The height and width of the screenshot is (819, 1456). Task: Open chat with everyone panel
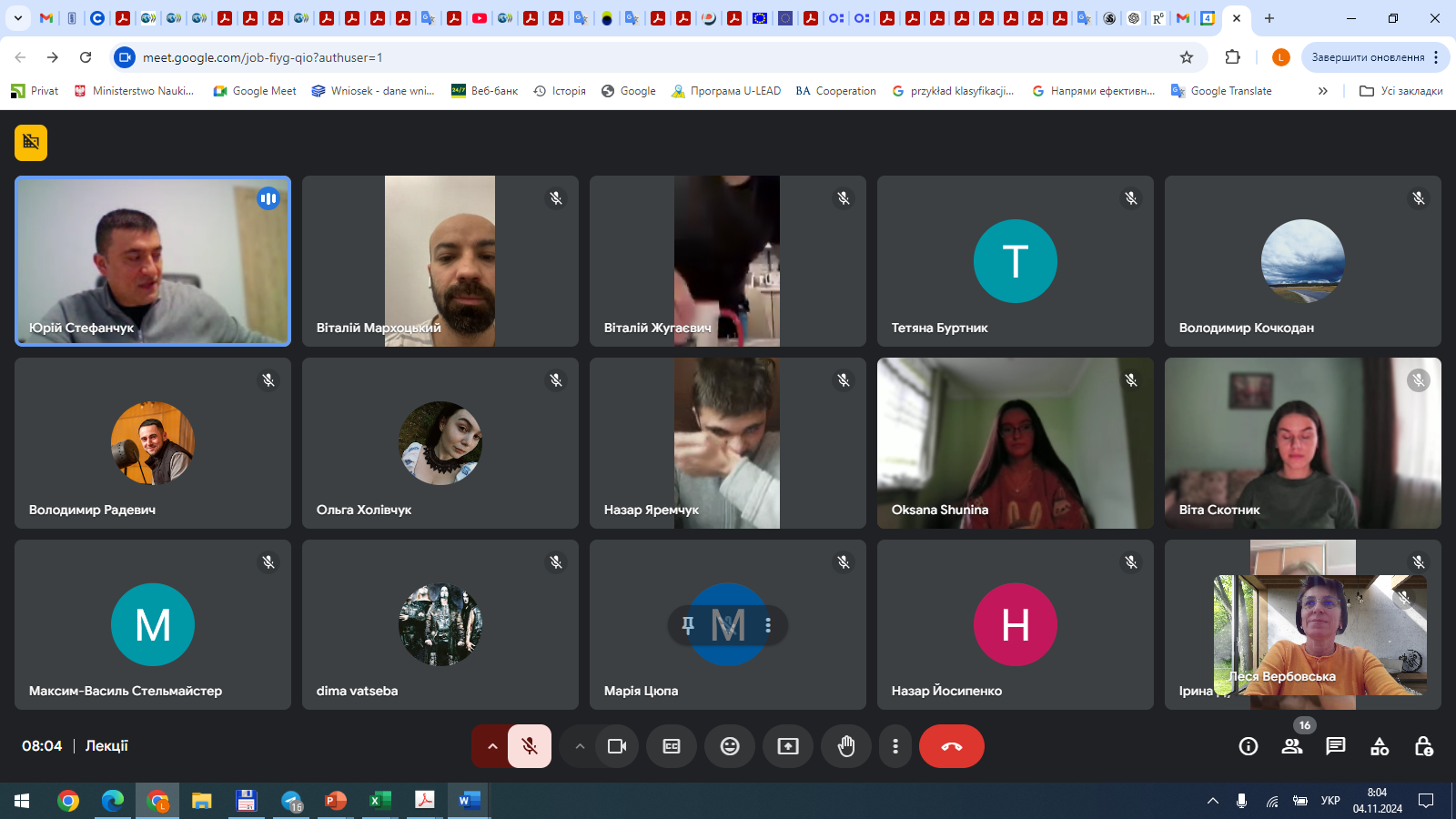pyautogui.click(x=1336, y=746)
